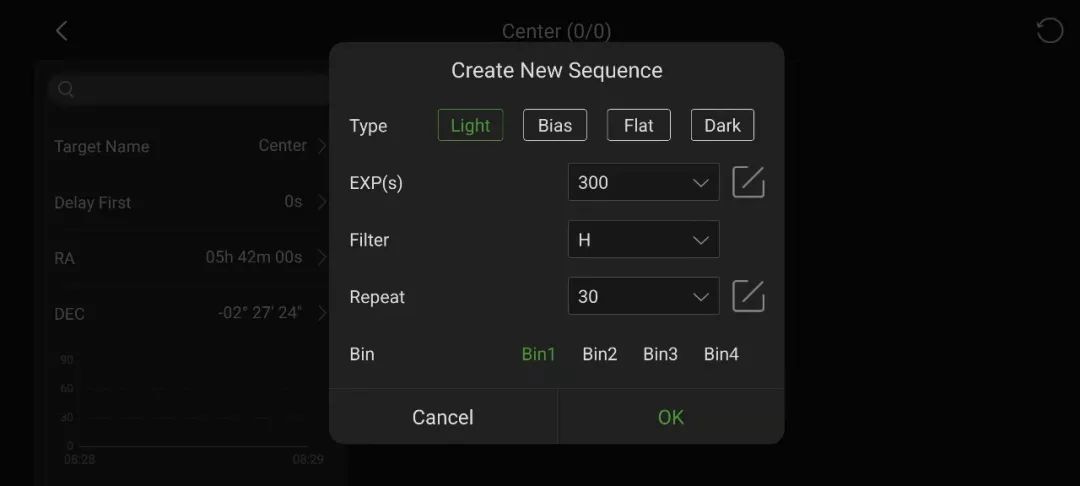Open the custom repeat edit icon
The height and width of the screenshot is (486, 1080).
pos(748,296)
